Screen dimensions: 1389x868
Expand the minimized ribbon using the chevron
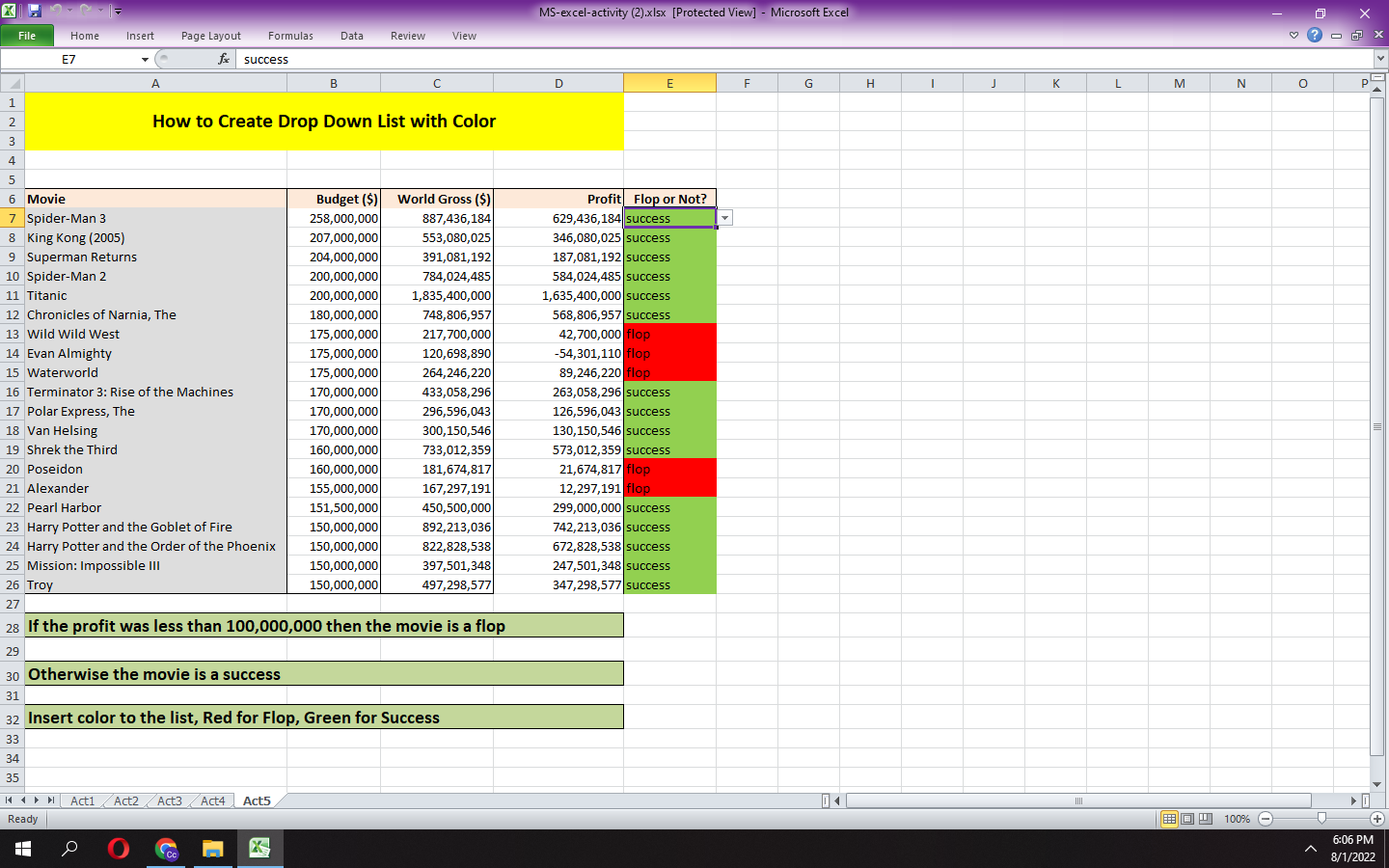point(1294,36)
